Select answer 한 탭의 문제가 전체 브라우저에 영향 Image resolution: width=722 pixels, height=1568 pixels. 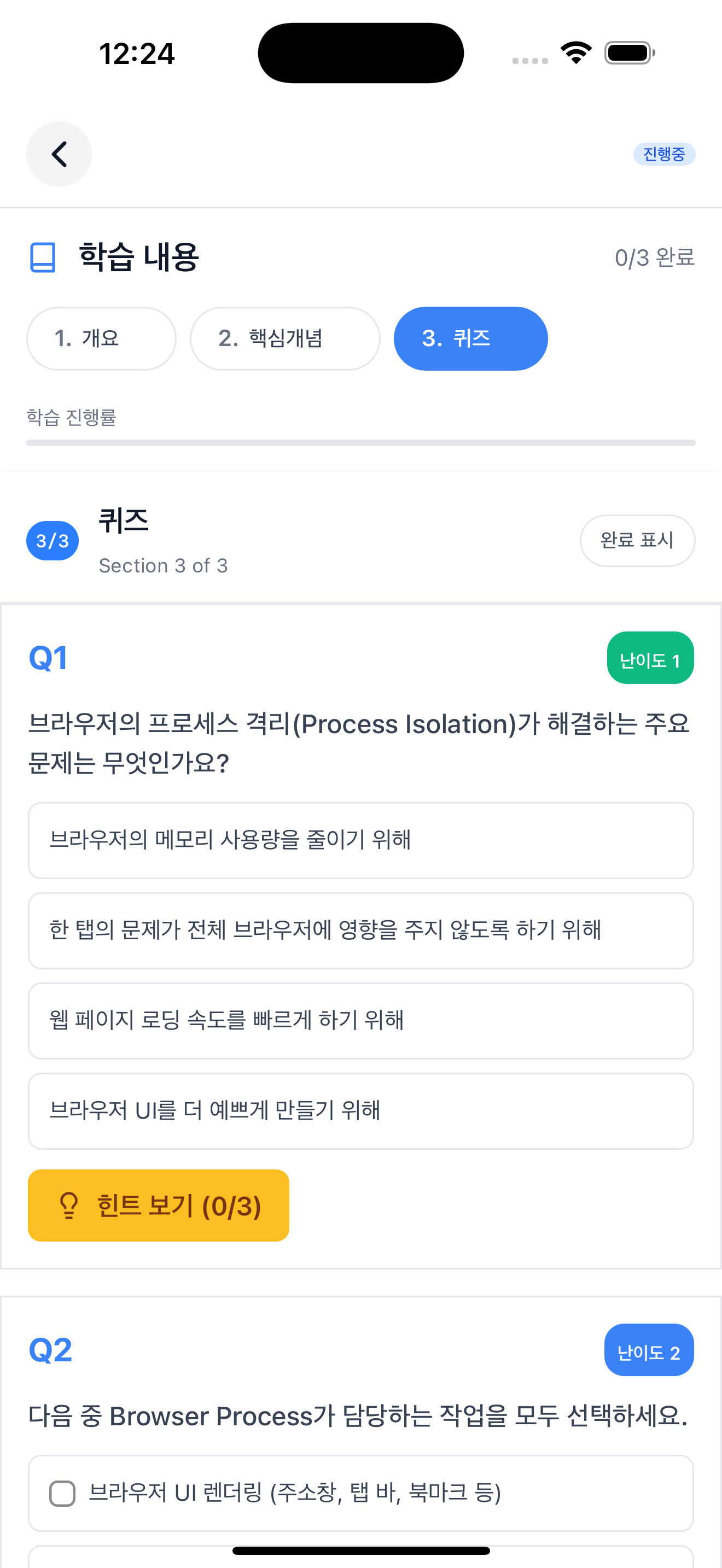click(x=360, y=930)
